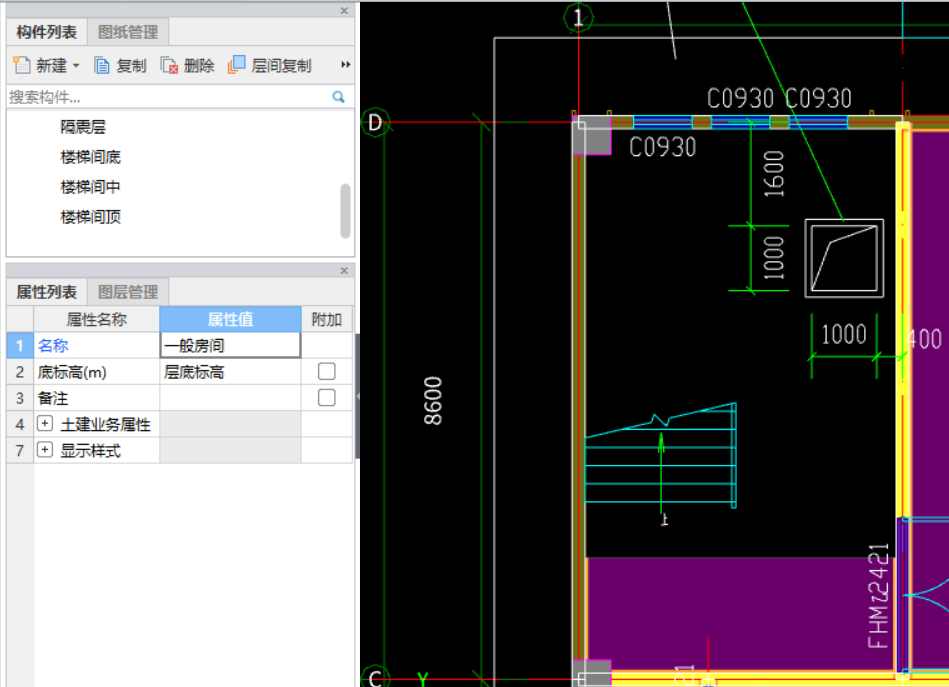Select the cyan staircase symbol in drawing
The width and height of the screenshot is (949, 687).
pyautogui.click(x=661, y=455)
